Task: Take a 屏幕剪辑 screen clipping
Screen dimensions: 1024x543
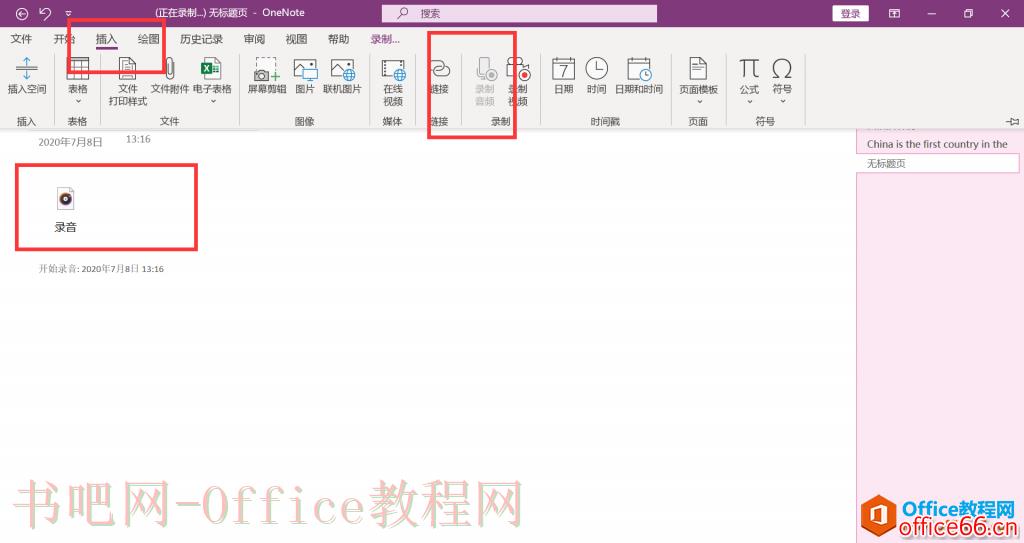Action: [x=266, y=76]
